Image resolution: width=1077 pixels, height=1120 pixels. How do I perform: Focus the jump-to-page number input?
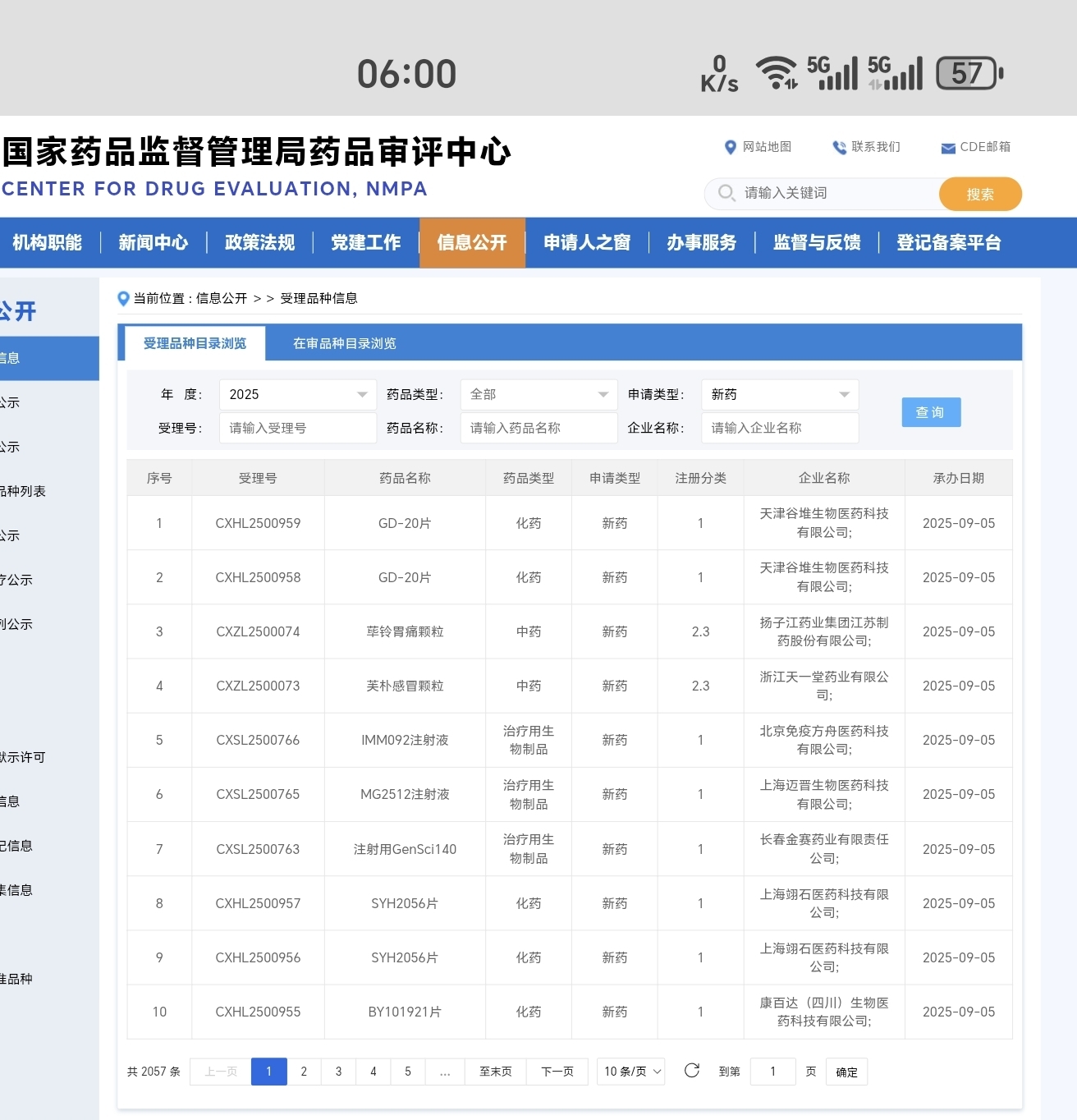[772, 1072]
